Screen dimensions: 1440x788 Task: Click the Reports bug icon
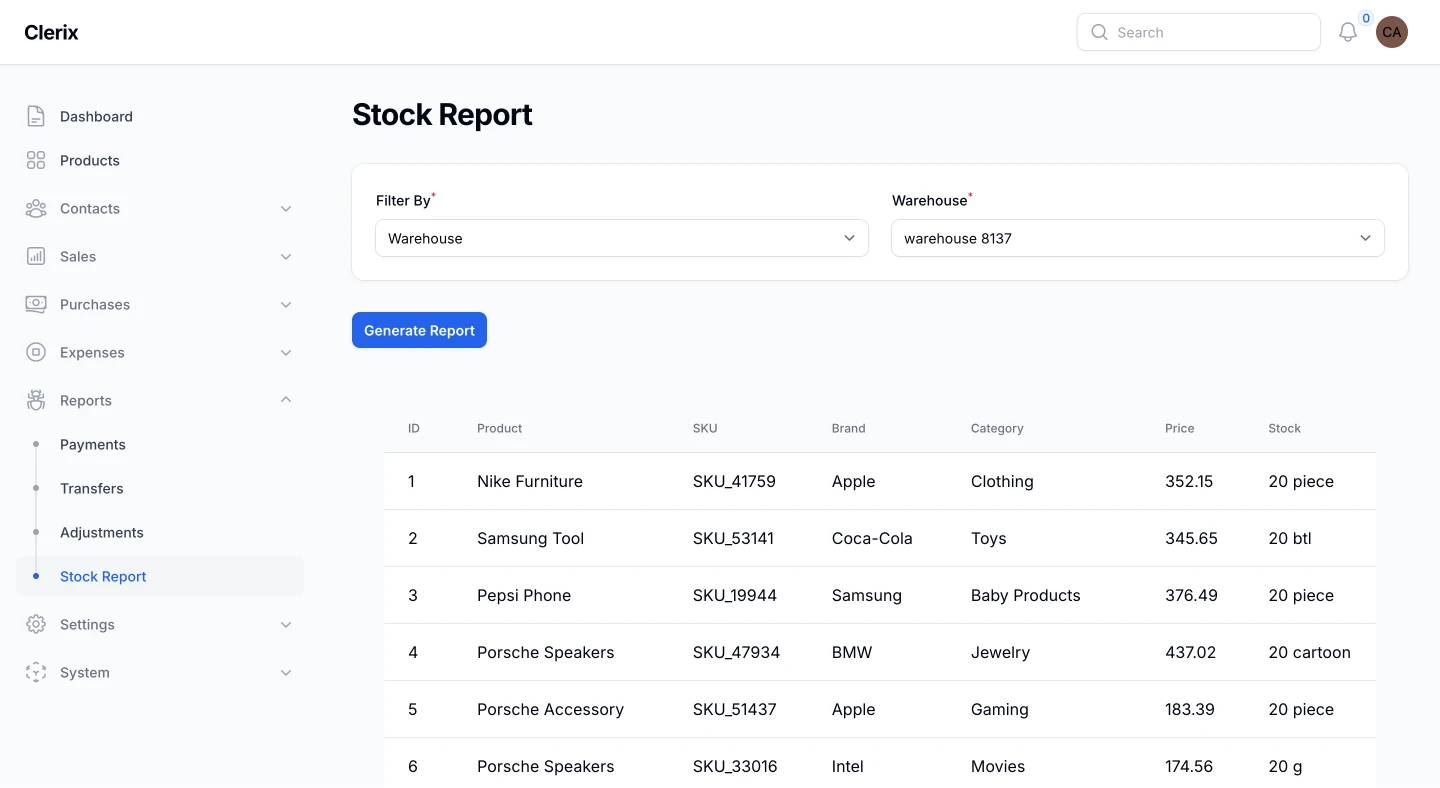pos(36,400)
